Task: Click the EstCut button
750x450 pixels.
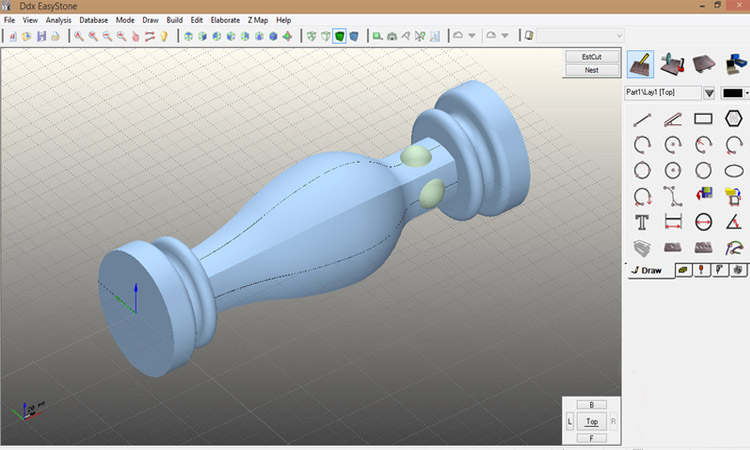Action: (x=592, y=57)
